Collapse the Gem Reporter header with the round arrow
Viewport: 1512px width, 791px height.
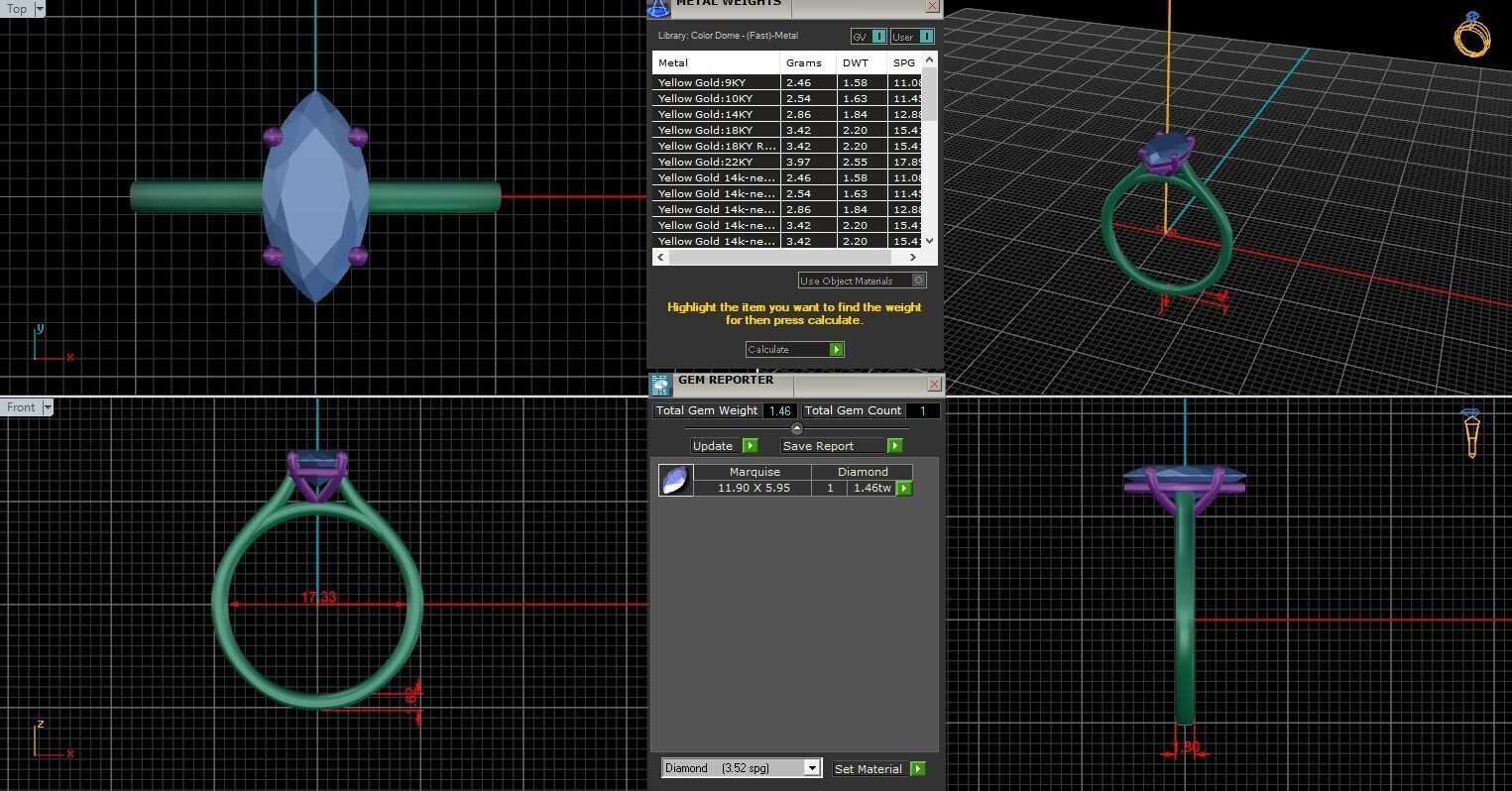coord(796,428)
